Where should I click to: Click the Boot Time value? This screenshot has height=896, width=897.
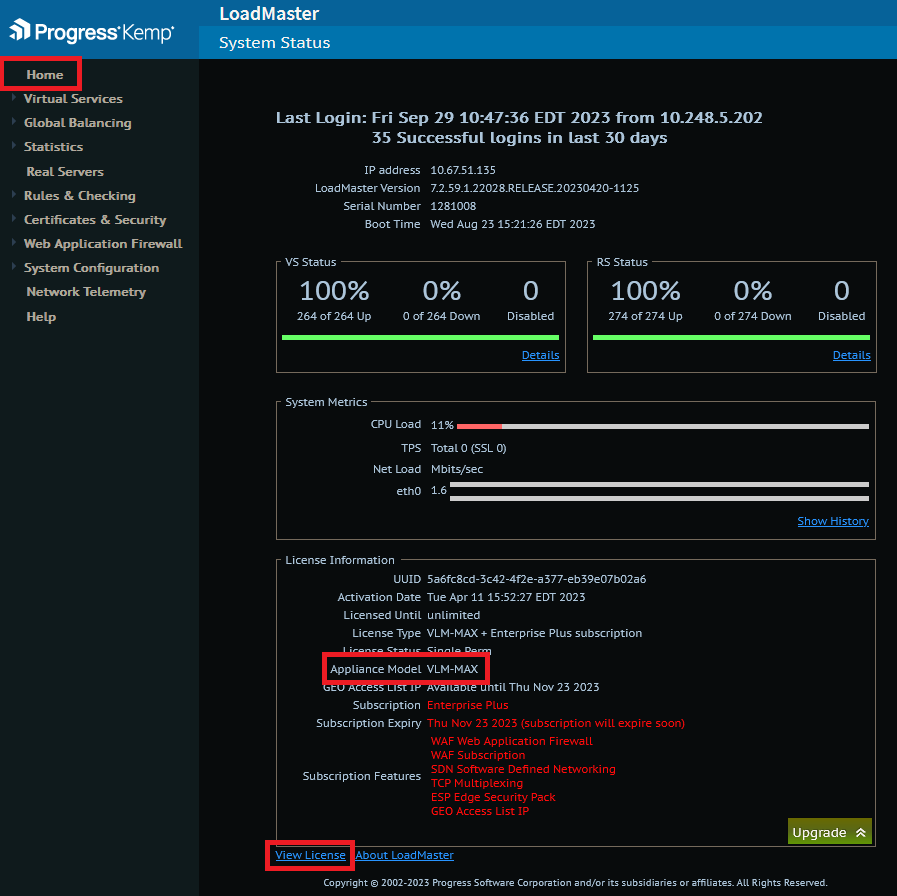click(x=513, y=224)
